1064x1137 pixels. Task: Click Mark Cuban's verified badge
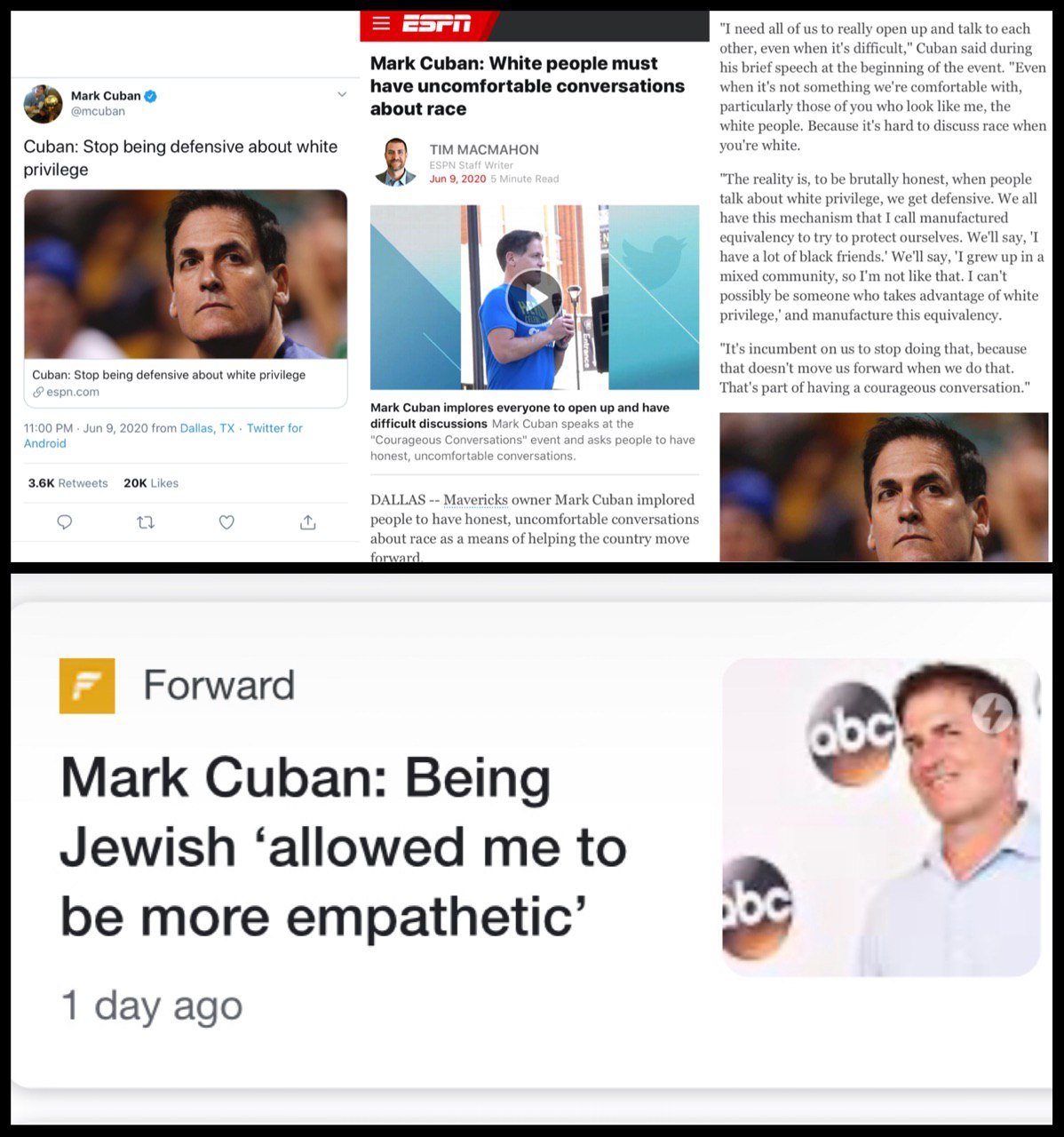pos(151,96)
